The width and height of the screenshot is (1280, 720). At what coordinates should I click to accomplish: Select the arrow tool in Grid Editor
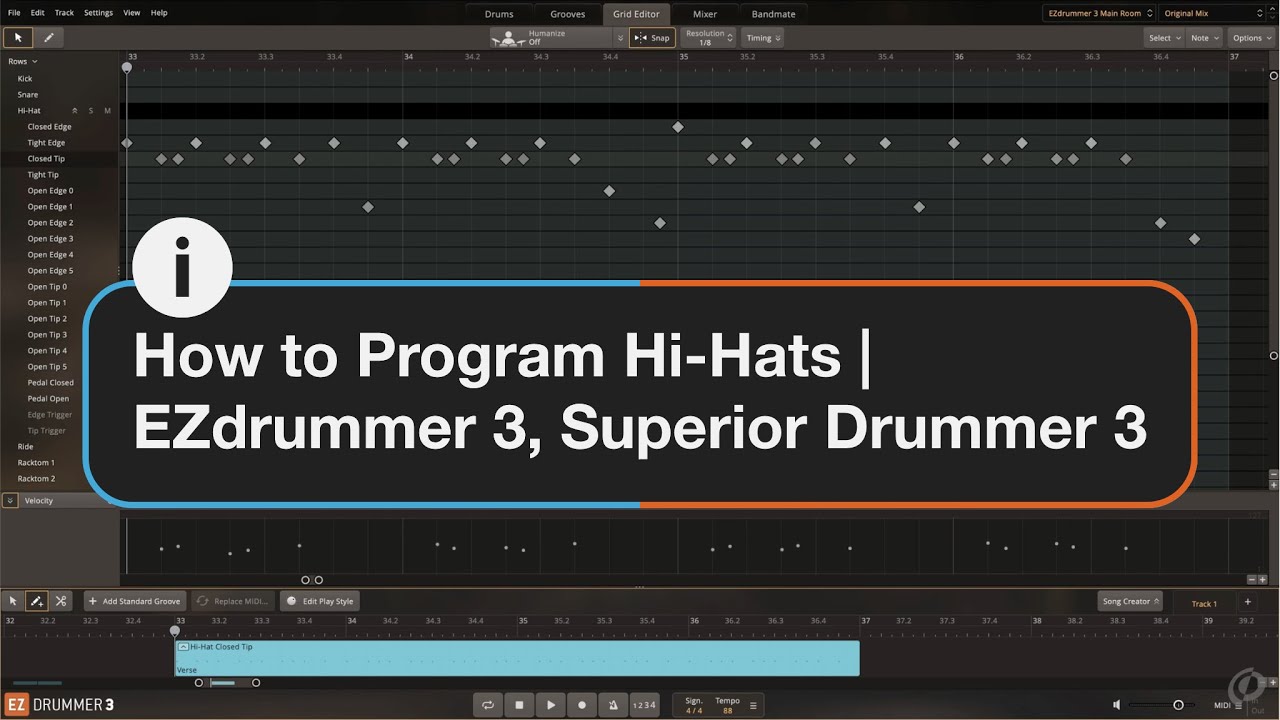17,38
